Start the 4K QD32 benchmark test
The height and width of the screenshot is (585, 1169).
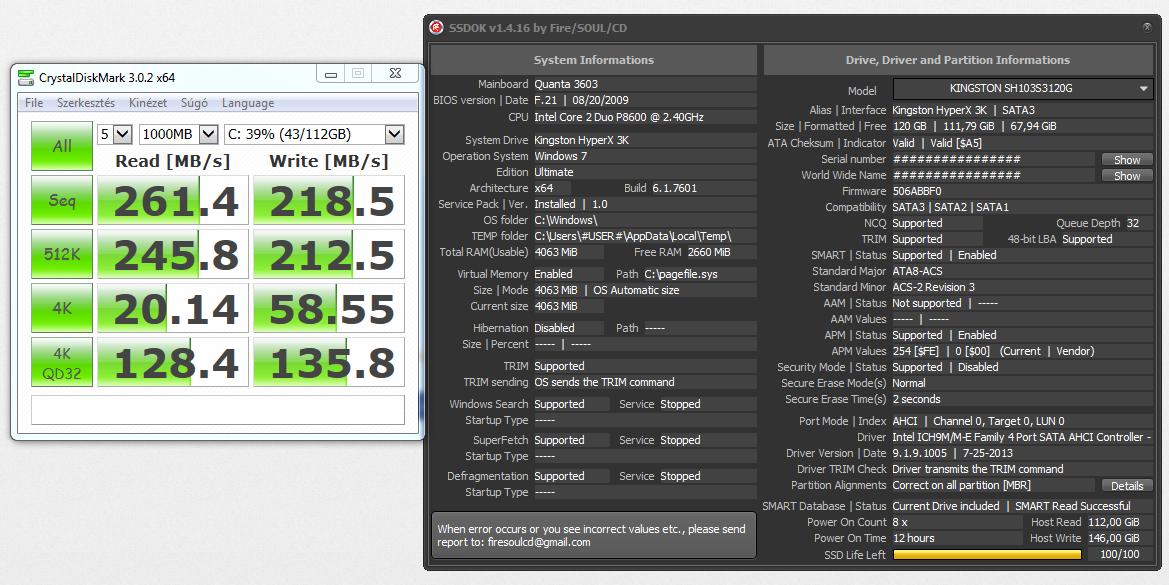point(62,362)
